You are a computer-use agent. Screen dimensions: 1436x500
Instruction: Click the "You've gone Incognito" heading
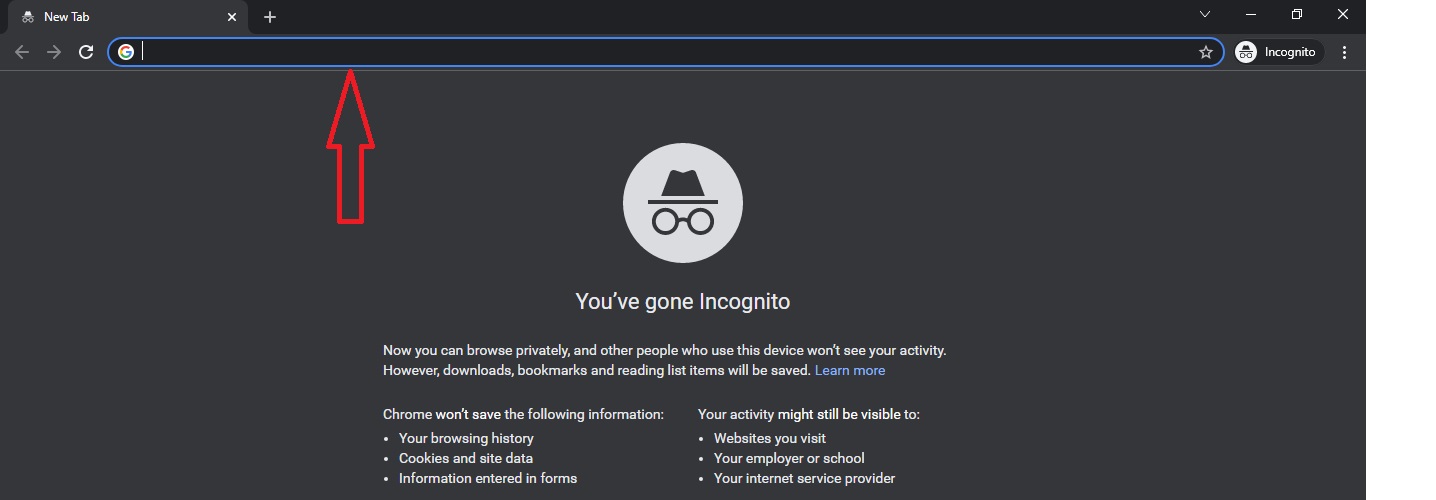pos(682,301)
